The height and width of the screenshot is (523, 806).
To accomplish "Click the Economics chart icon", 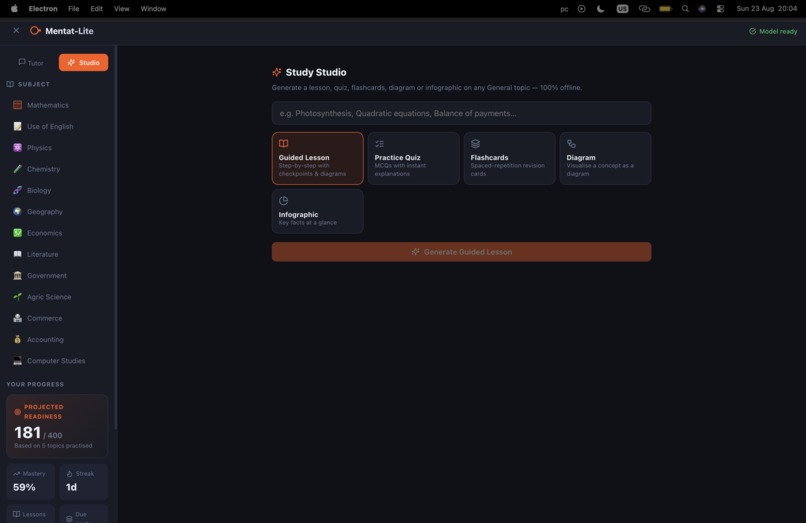I will (x=17, y=233).
